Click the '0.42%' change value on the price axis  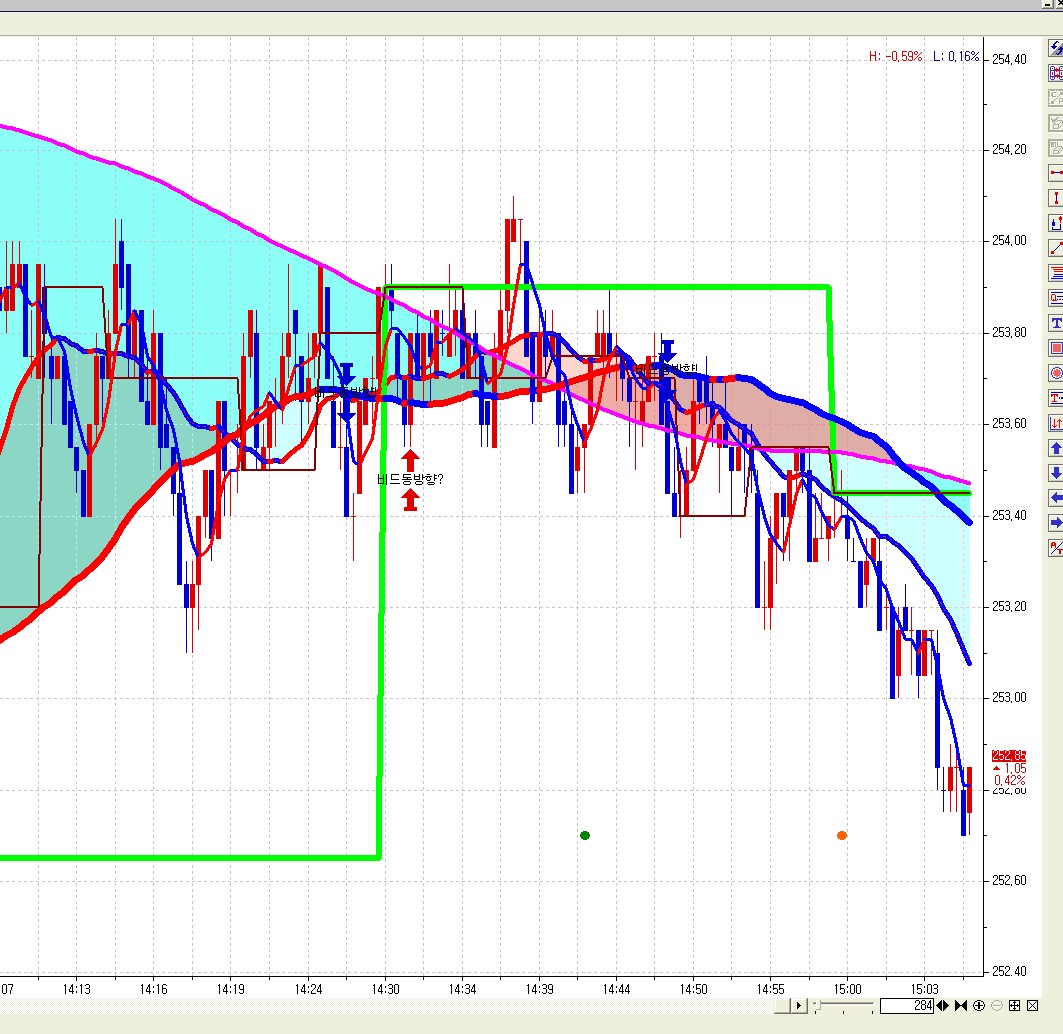[1009, 780]
